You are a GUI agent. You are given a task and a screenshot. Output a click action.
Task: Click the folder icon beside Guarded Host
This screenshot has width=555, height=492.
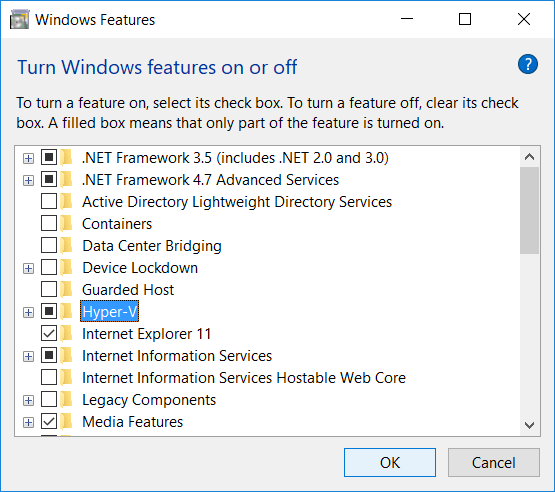(x=66, y=290)
